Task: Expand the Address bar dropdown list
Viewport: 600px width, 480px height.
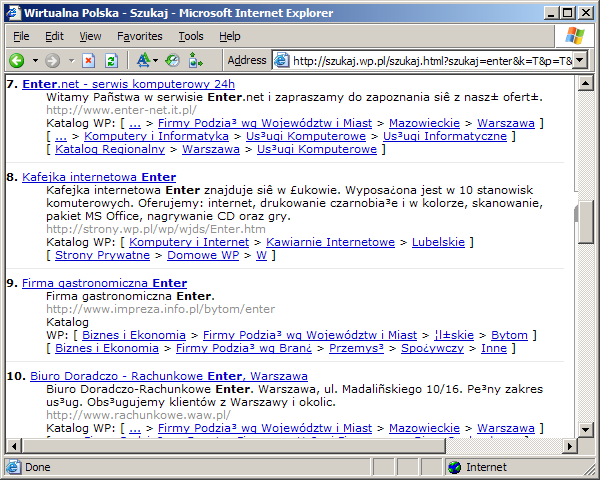Action: click(580, 60)
